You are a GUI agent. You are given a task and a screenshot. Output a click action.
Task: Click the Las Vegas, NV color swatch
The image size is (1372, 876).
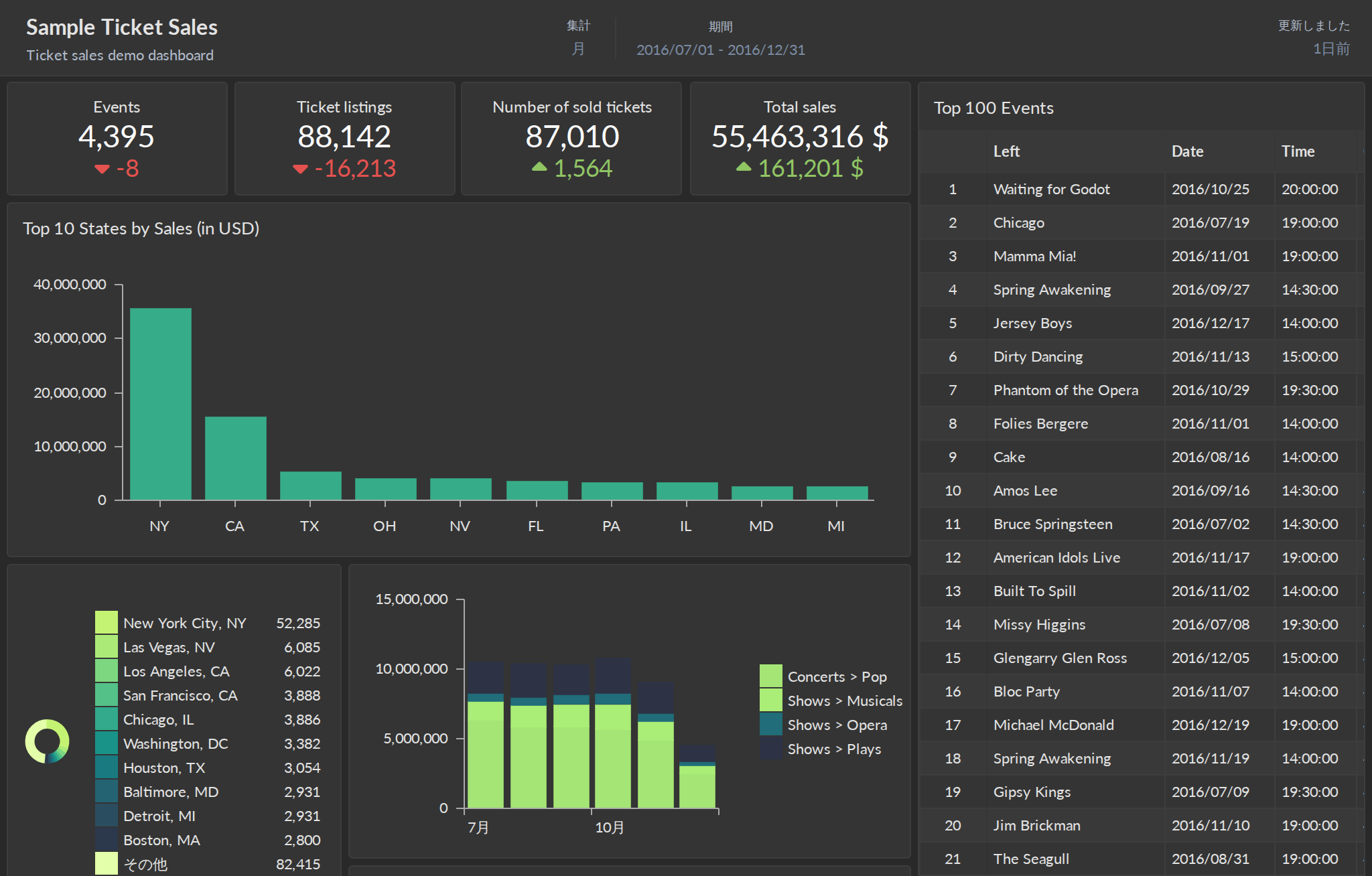107,646
